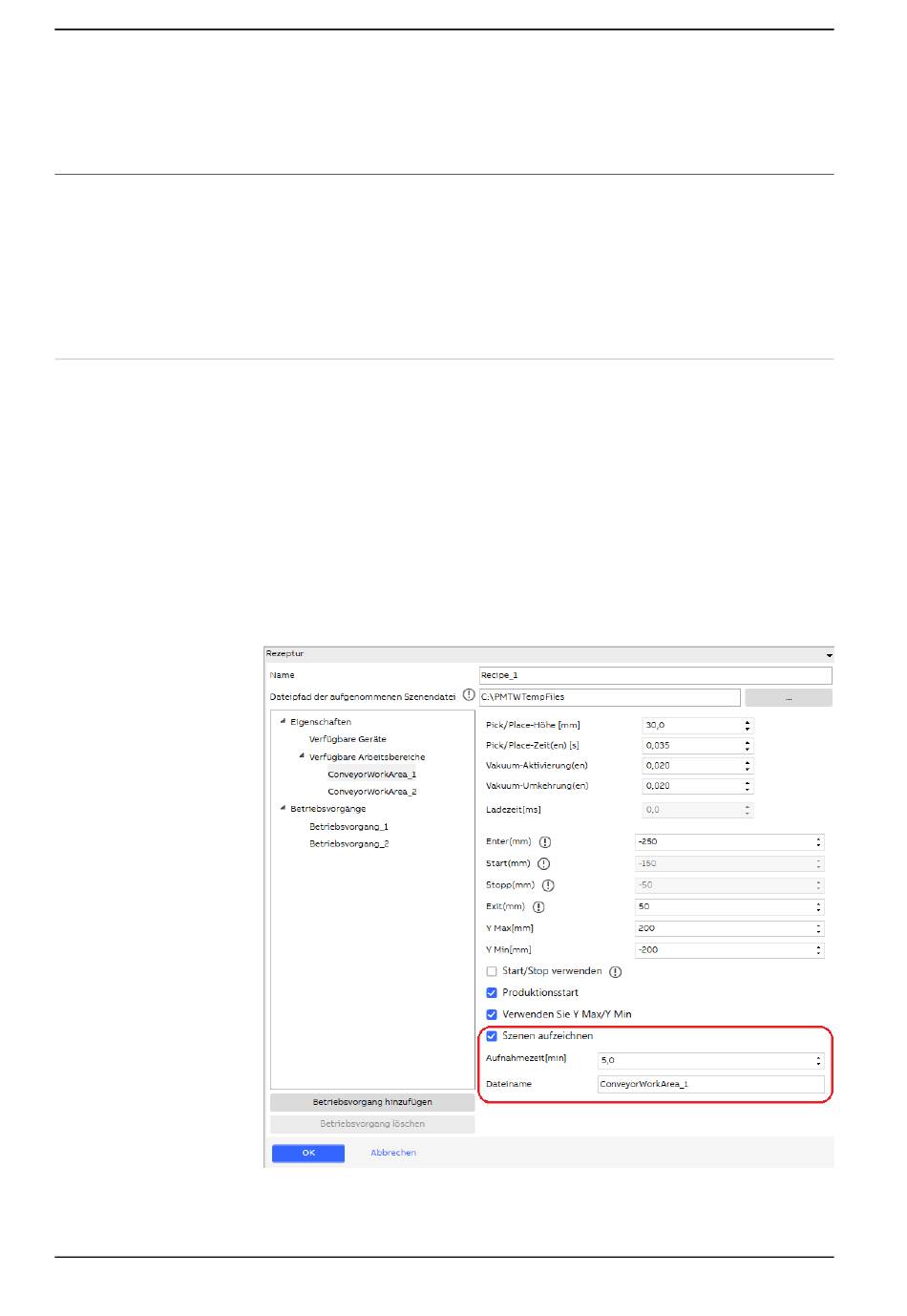Click info icon next to Start/Stop verwenden

(x=616, y=972)
